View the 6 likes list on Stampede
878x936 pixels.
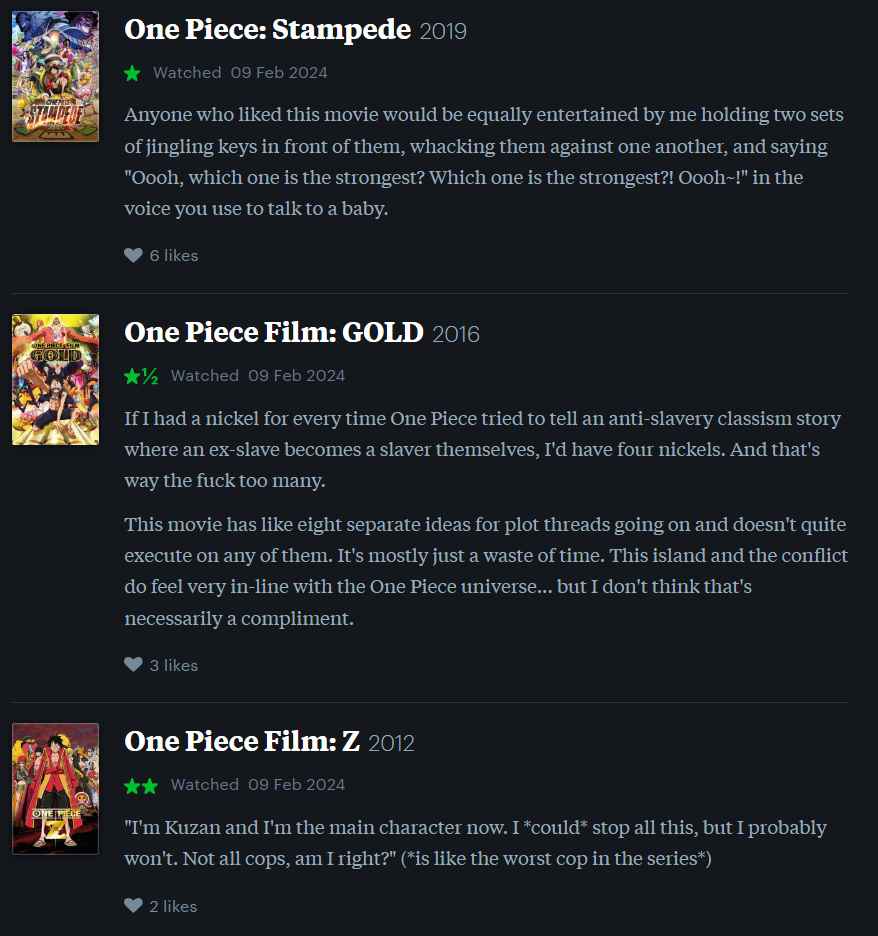pyautogui.click(x=174, y=255)
